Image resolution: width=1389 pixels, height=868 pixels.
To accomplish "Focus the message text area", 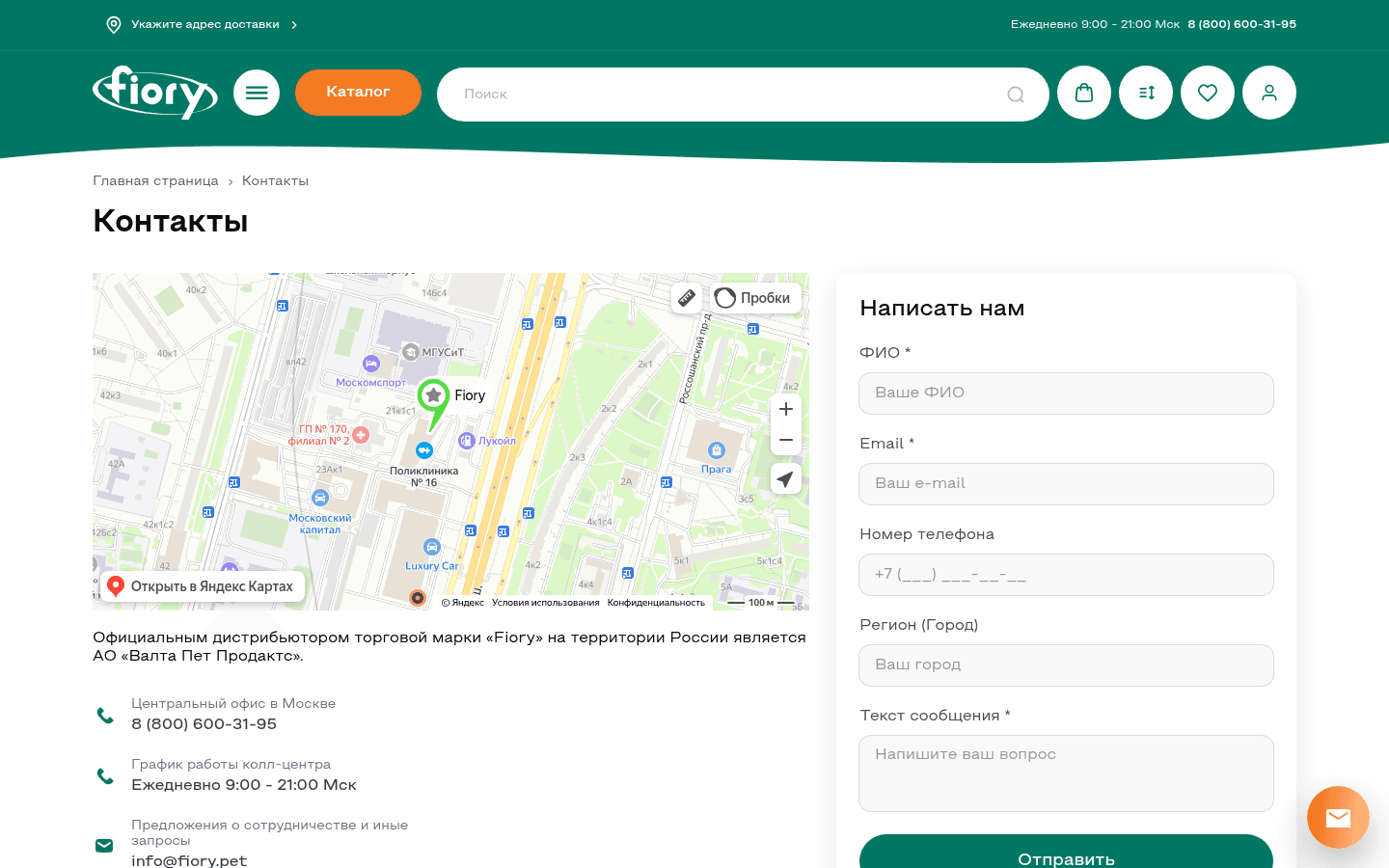I will pyautogui.click(x=1066, y=773).
